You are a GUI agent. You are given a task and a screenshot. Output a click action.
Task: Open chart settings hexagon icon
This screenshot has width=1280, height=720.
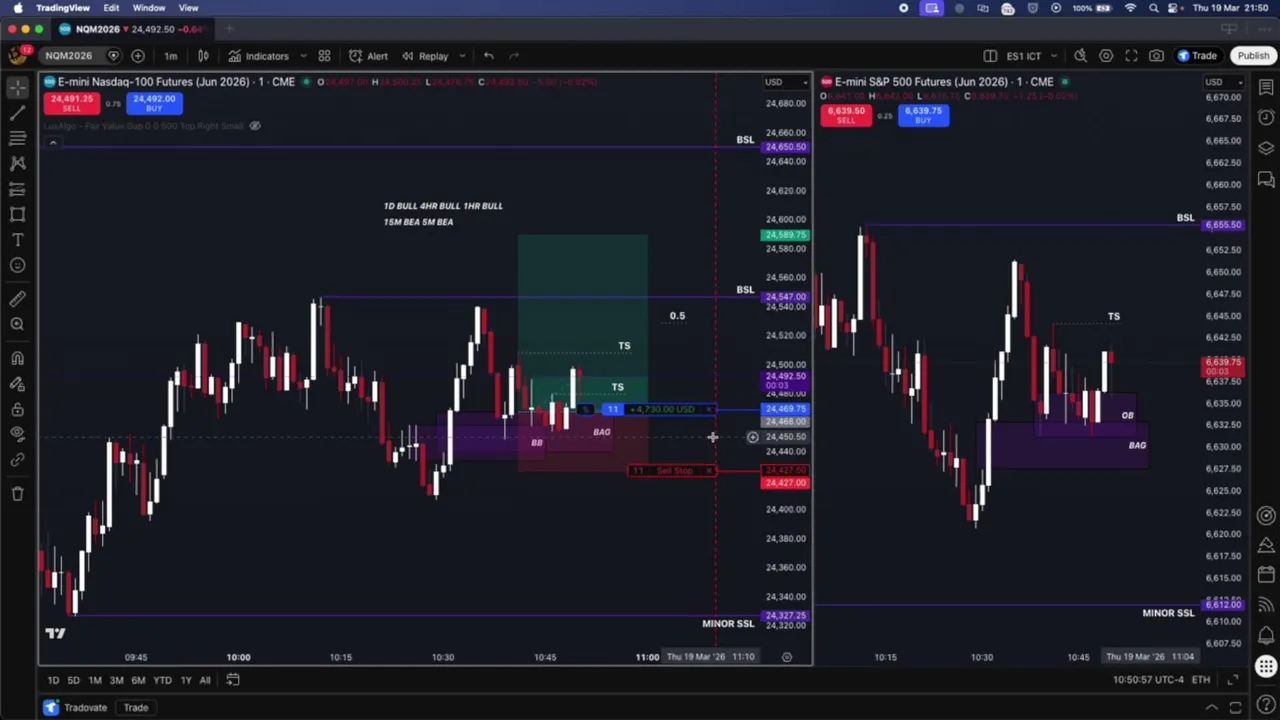coord(1106,56)
